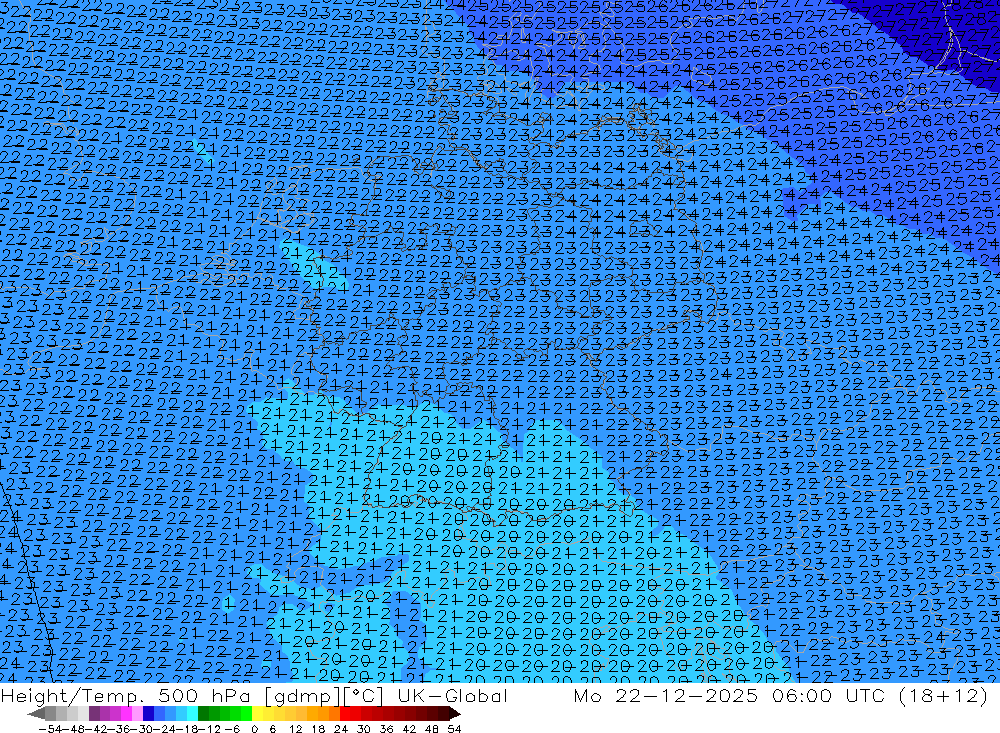
Task: Click the '[gdmp]' unit label
Action: click(x=303, y=696)
